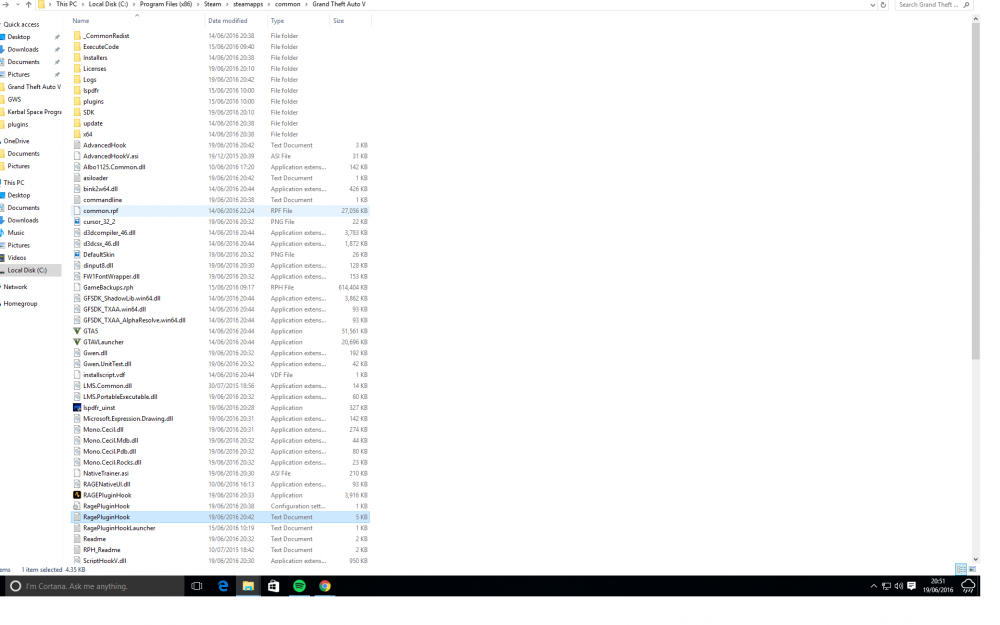Open Microsoft Edge from the taskbar
1000x625 pixels.
click(x=223, y=585)
